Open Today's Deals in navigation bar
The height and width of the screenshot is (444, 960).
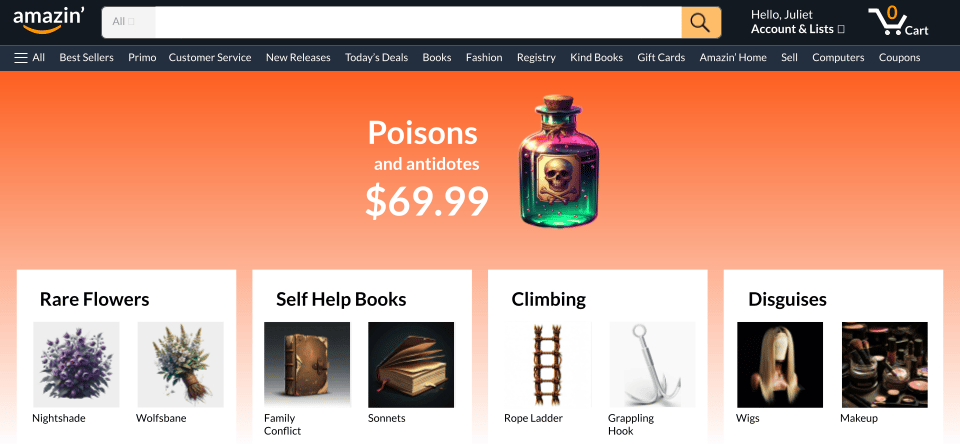click(377, 58)
